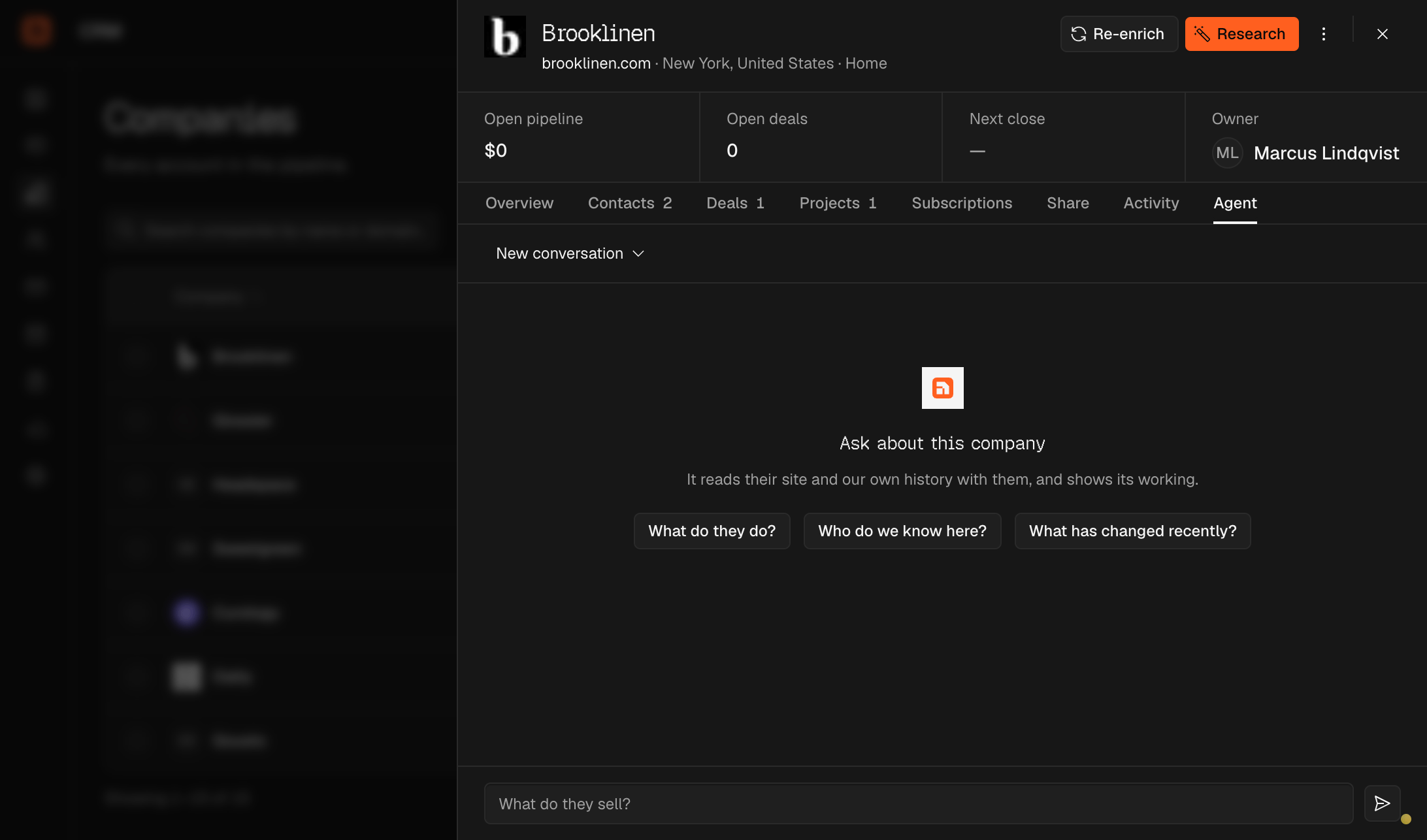
Task: Select the Agent tab
Action: click(1235, 203)
